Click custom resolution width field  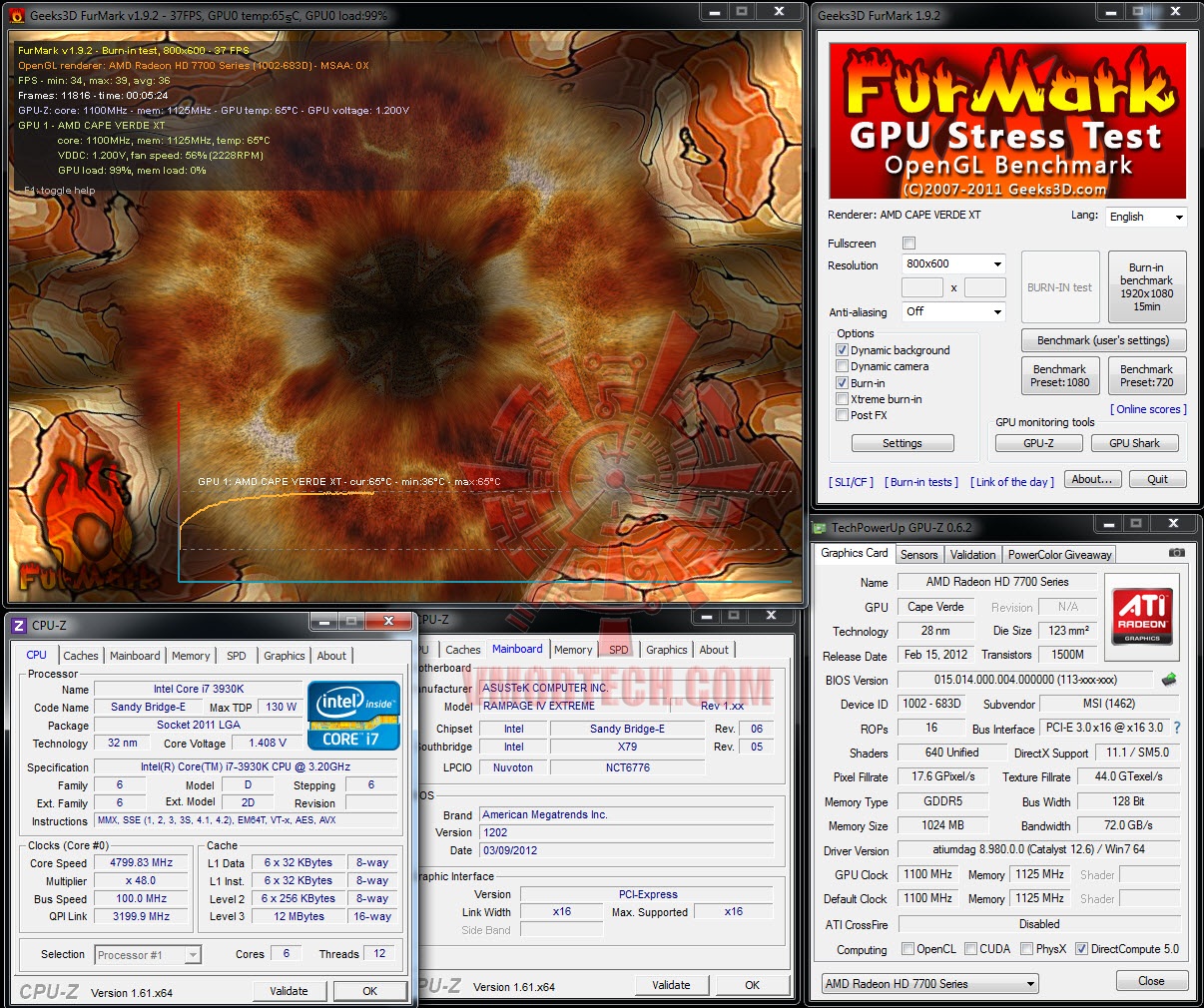click(x=922, y=287)
